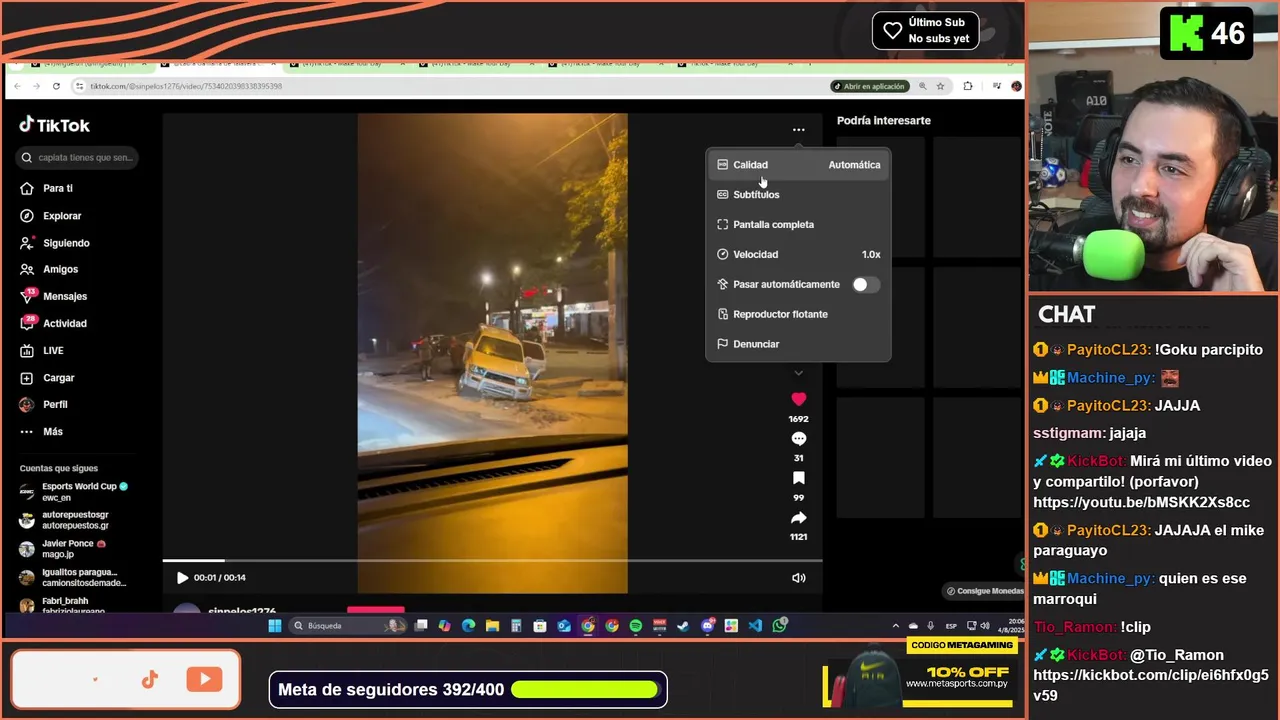Image resolution: width=1280 pixels, height=720 pixels.
Task: Click the metasports 10% OFF banner
Action: click(x=920, y=675)
